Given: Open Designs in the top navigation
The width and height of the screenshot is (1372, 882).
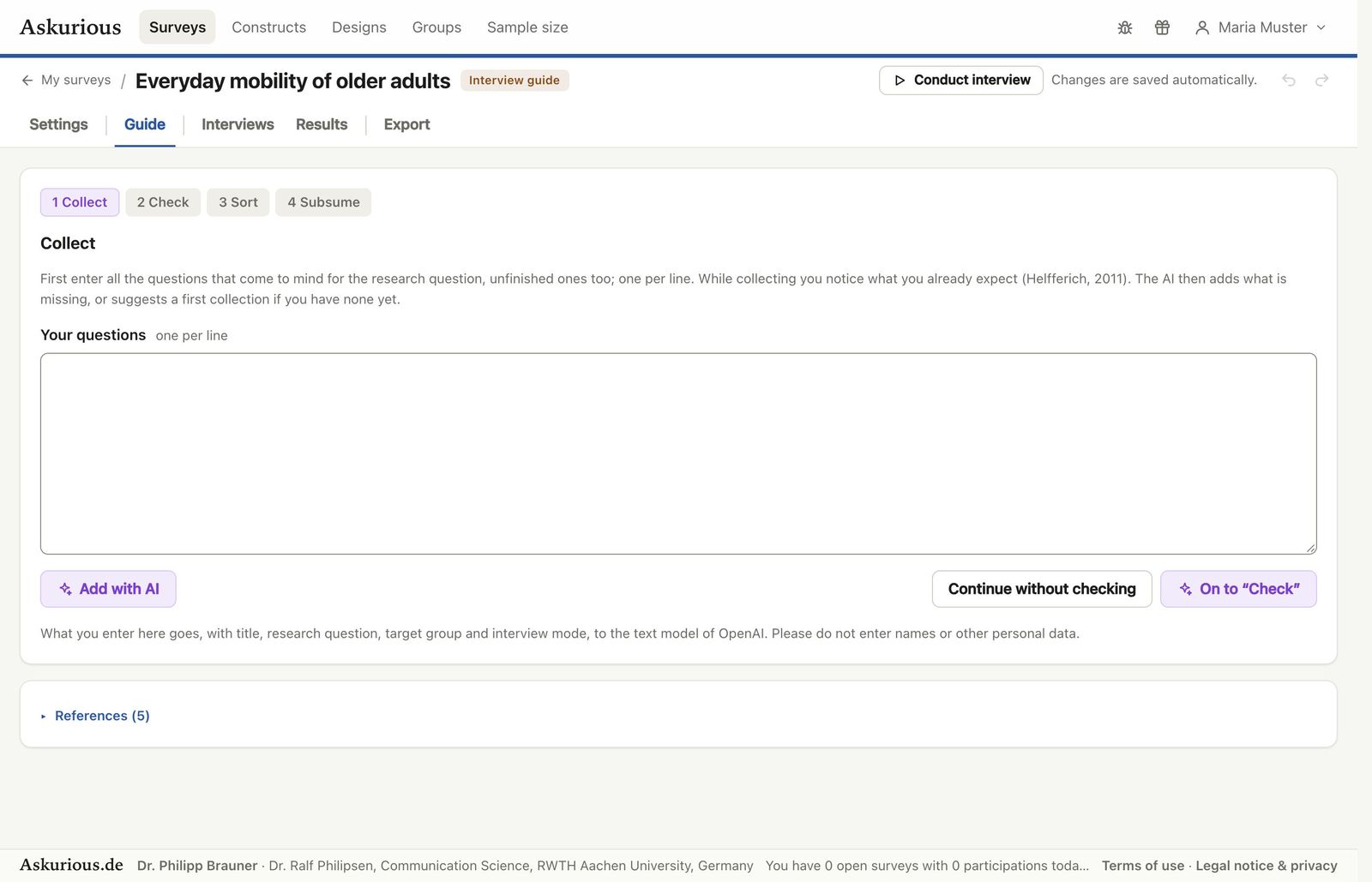Looking at the screenshot, I should (x=359, y=27).
